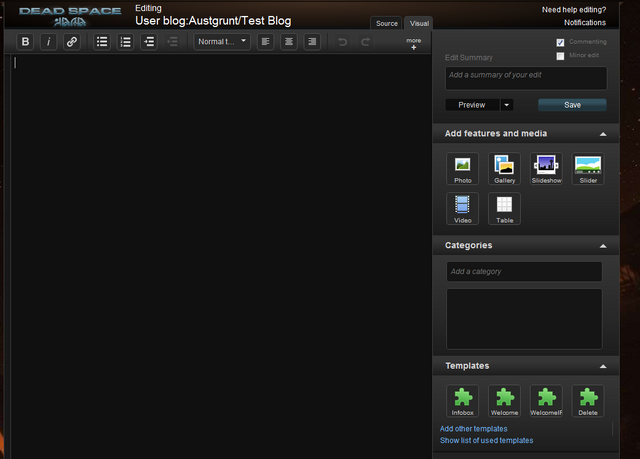Collapse the Categories section
This screenshot has height=459, width=640.
(x=603, y=246)
